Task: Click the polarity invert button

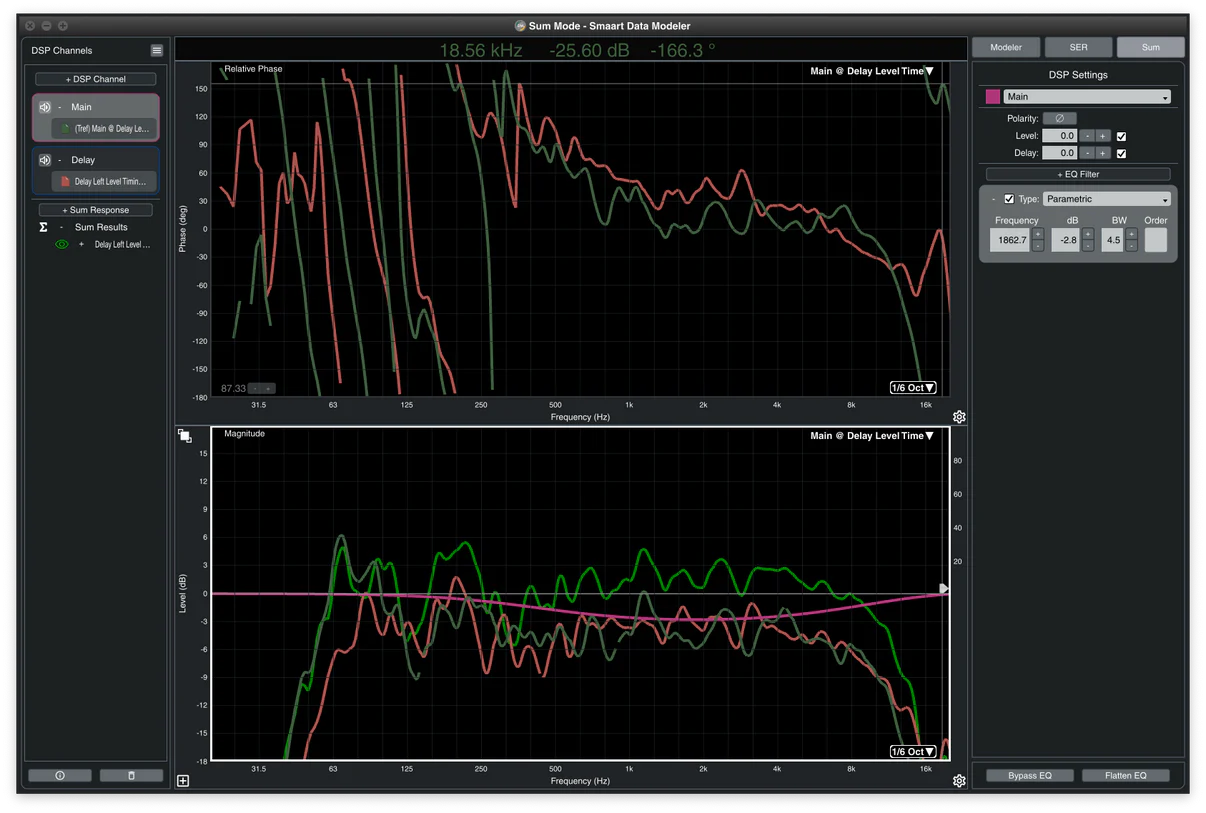Action: (1059, 118)
